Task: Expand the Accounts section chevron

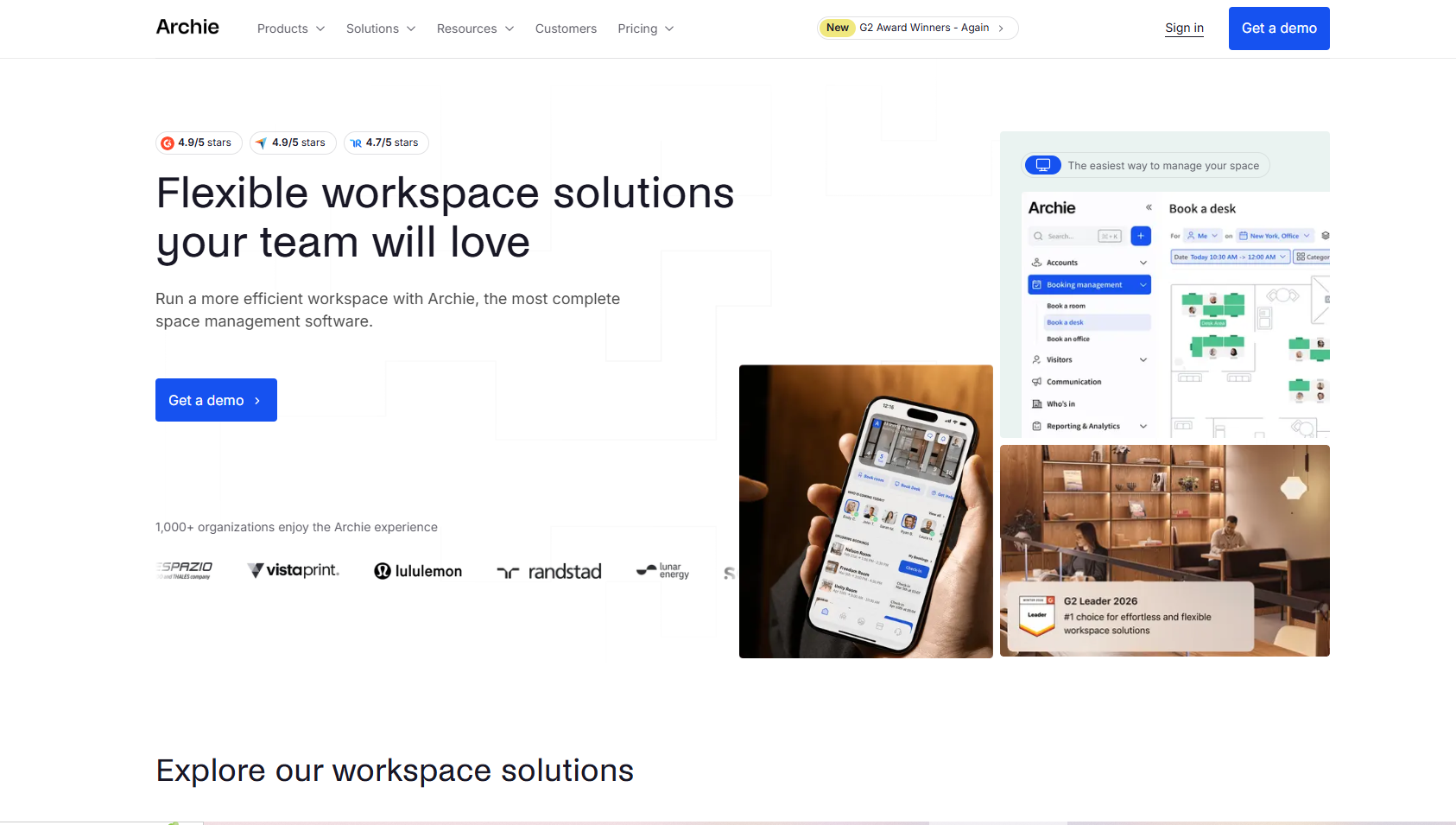Action: (1143, 263)
